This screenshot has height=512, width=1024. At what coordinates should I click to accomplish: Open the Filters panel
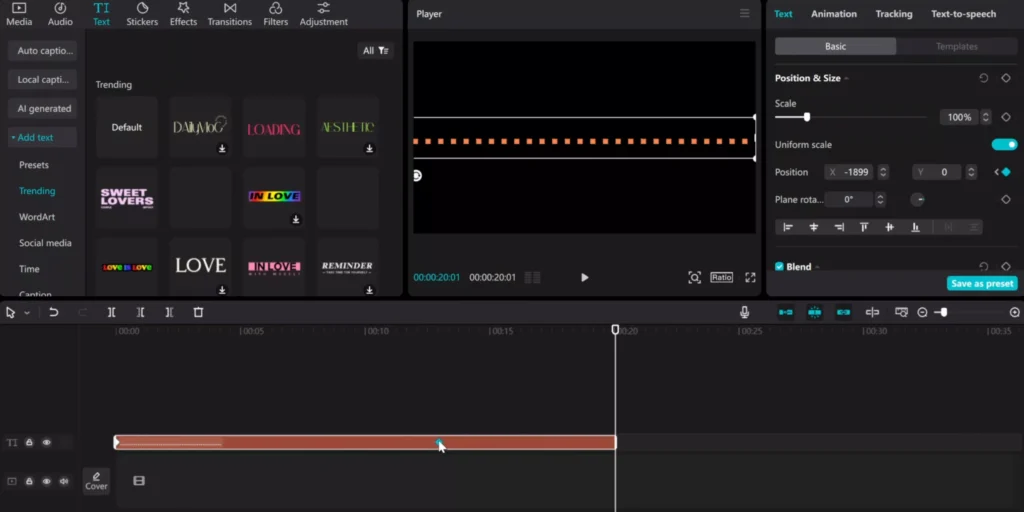(276, 14)
